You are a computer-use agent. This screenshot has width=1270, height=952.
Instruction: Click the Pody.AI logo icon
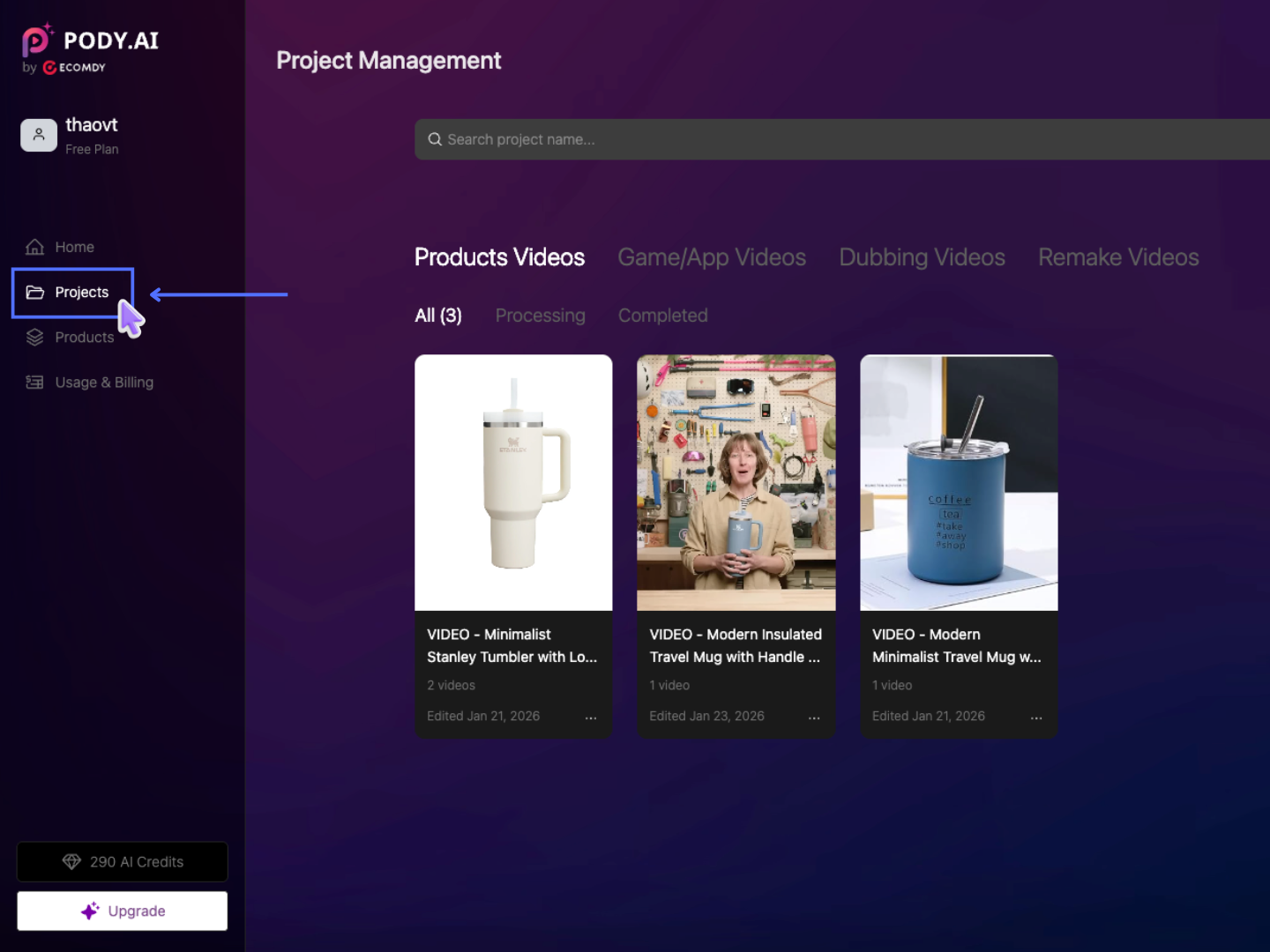coord(37,41)
